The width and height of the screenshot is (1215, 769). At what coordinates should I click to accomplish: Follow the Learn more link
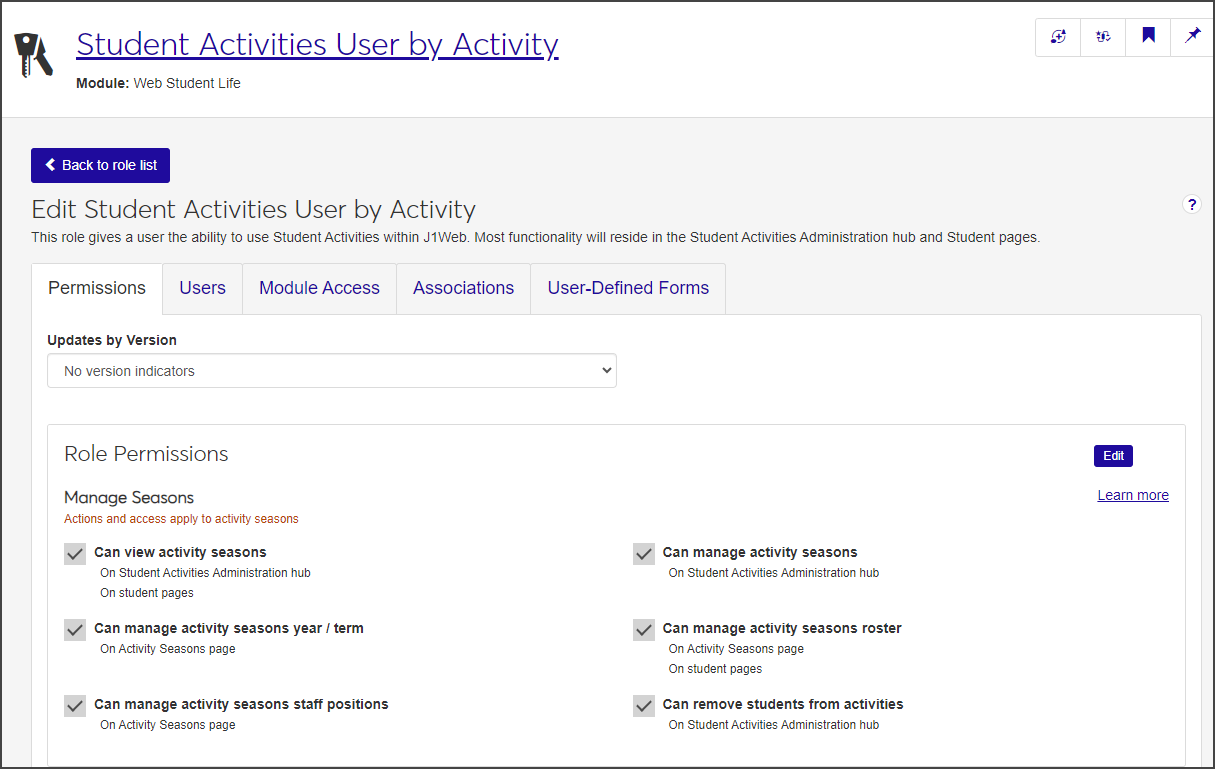pyautogui.click(x=1132, y=495)
